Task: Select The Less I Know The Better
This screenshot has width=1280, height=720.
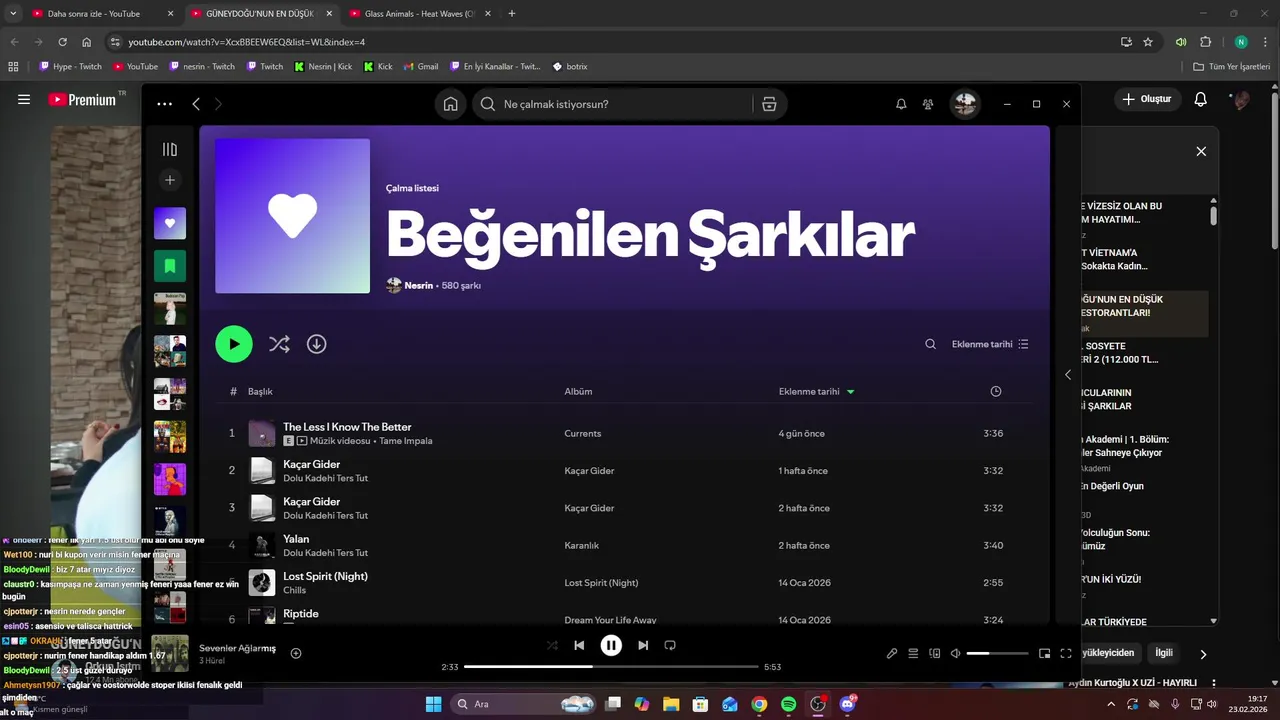Action: 347,427
